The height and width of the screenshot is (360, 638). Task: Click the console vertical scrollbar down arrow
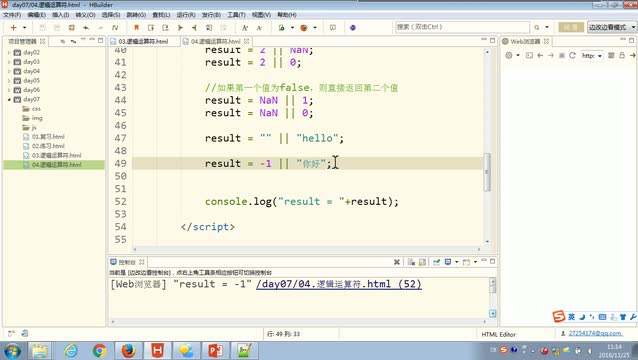[x=492, y=314]
